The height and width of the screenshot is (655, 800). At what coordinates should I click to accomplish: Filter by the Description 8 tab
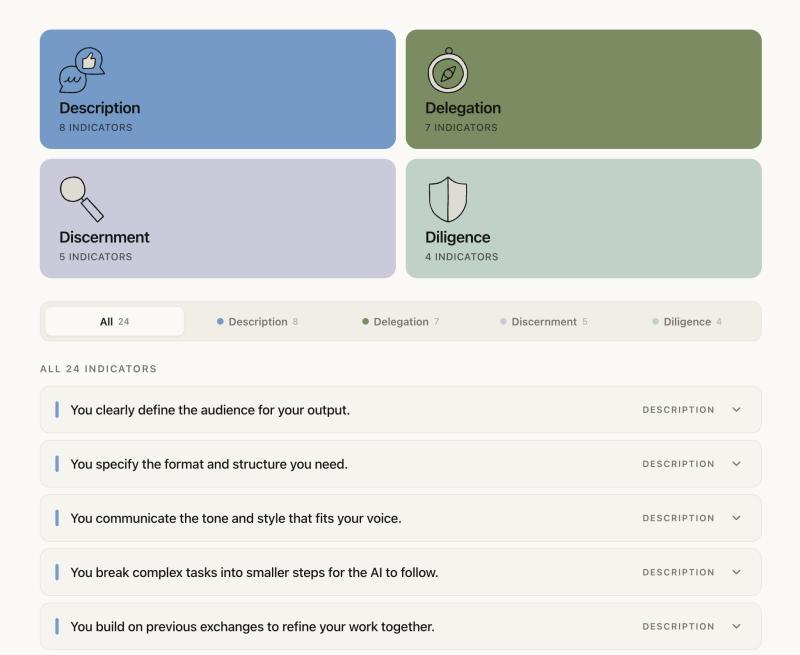tap(258, 322)
